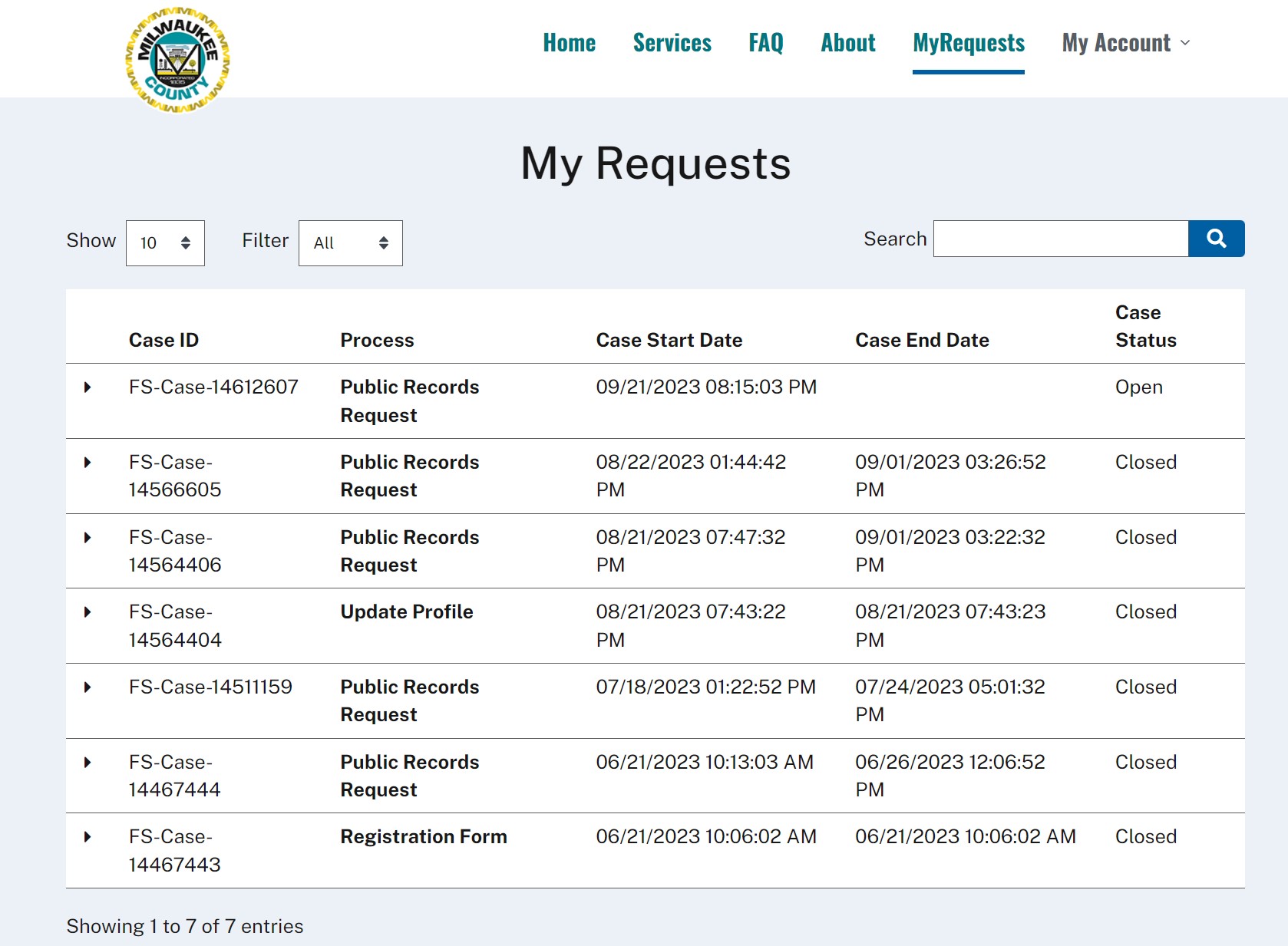Screen dimensions: 1288x946
Task: Click start date 09/21/2023 08:15:03 PM
Action: (706, 387)
